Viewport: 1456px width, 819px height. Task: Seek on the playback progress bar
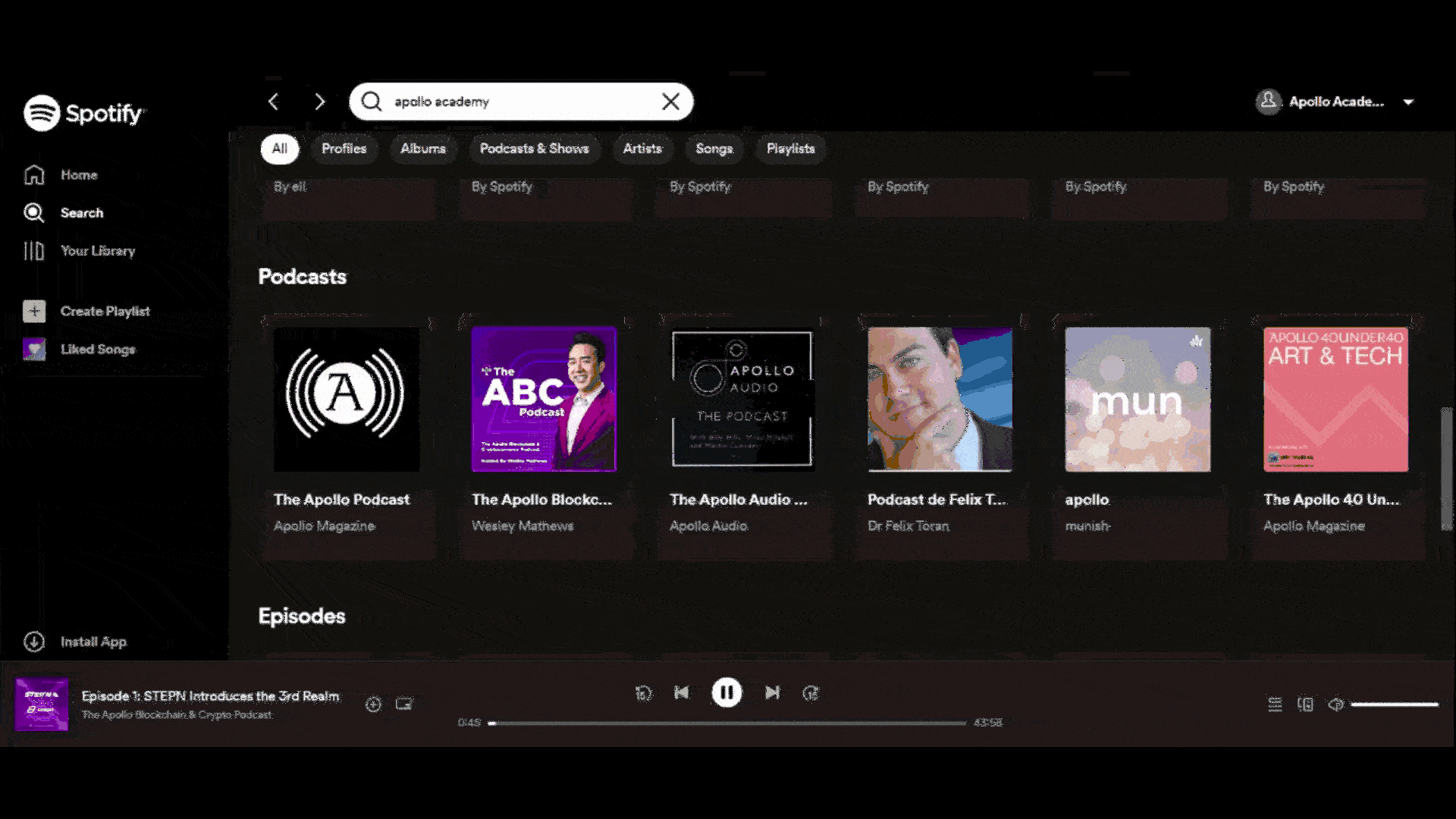coord(726,723)
